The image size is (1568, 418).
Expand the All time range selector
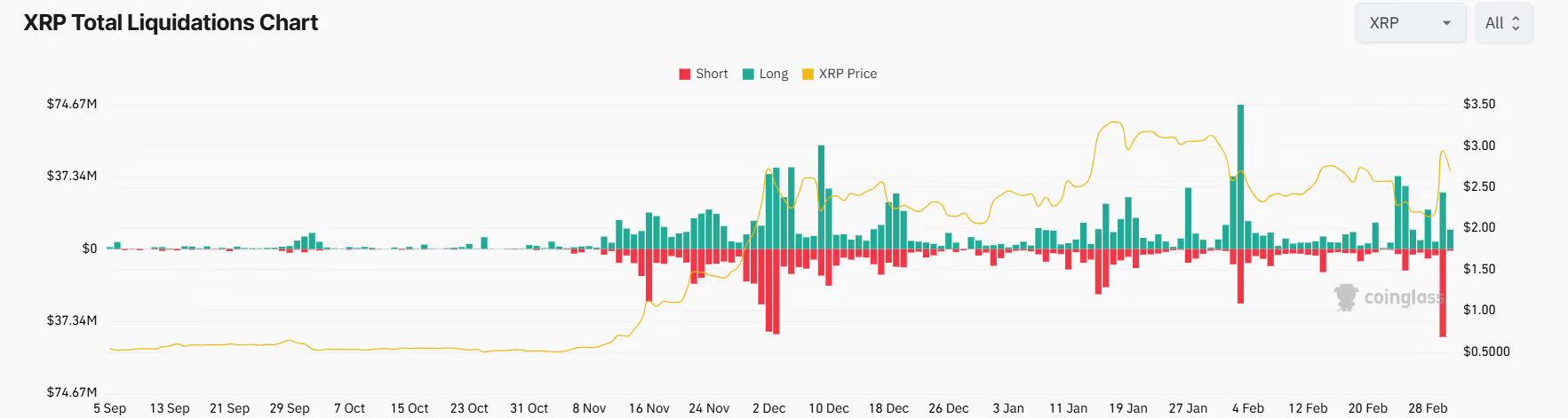coord(1503,23)
